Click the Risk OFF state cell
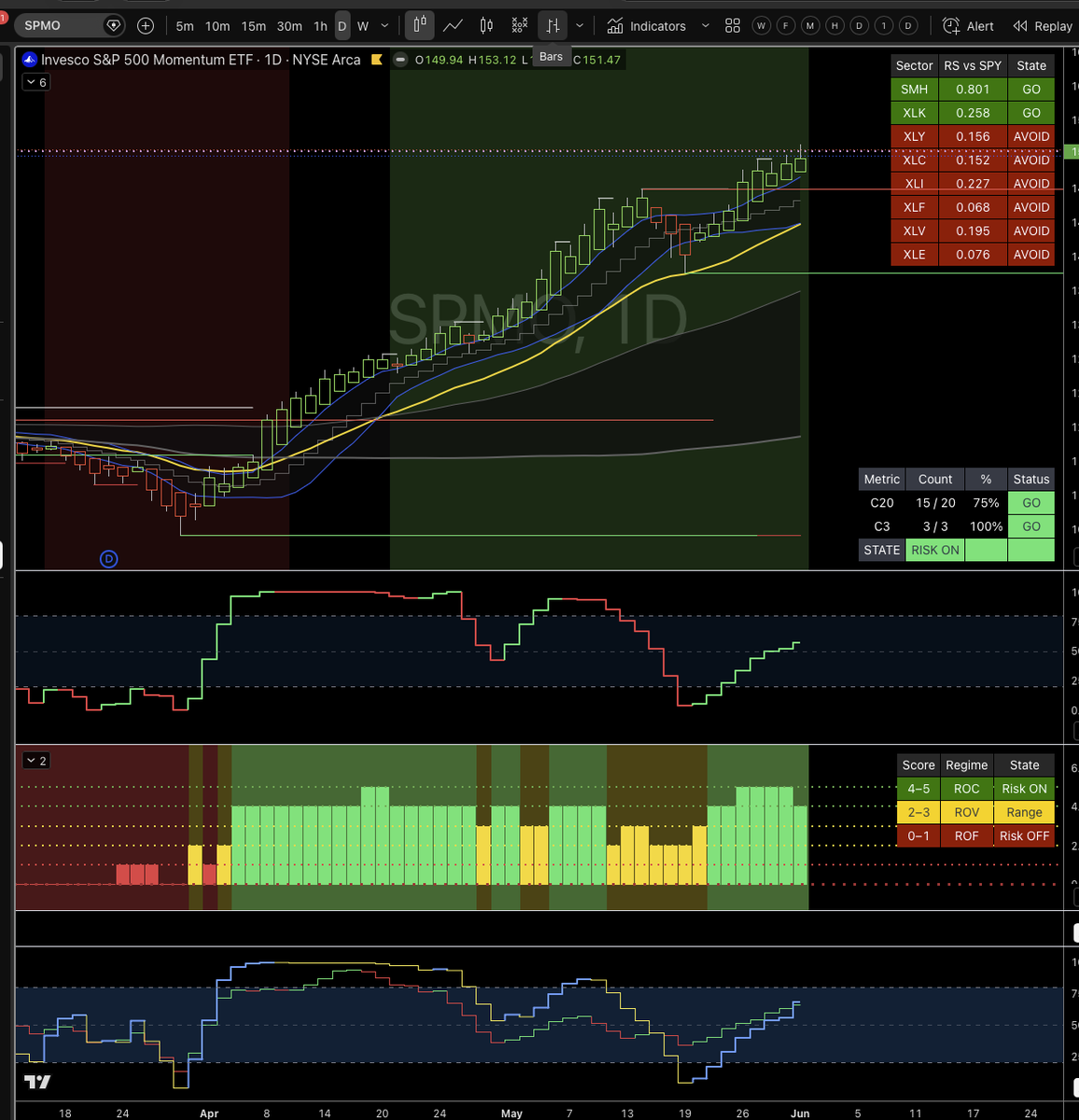This screenshot has height=1120, width=1079. coord(1025,835)
